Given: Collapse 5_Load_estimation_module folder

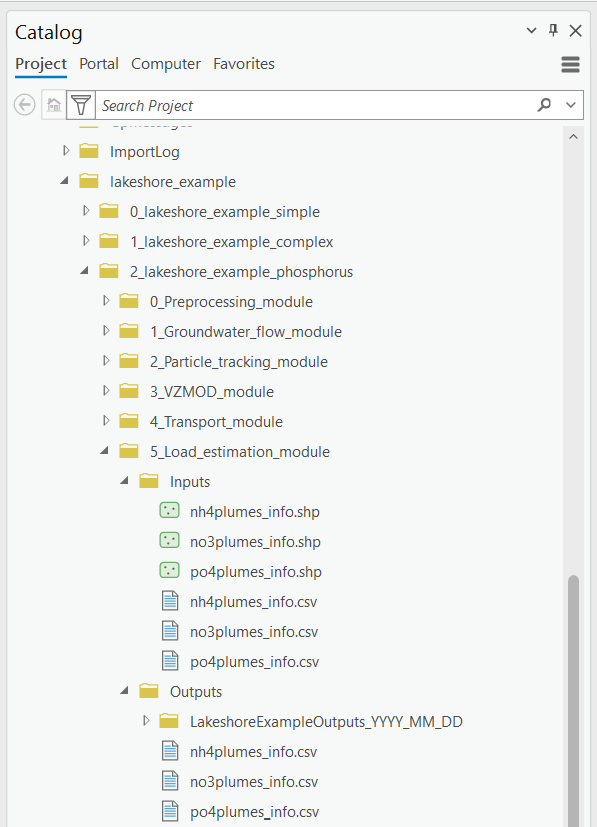Looking at the screenshot, I should (105, 451).
